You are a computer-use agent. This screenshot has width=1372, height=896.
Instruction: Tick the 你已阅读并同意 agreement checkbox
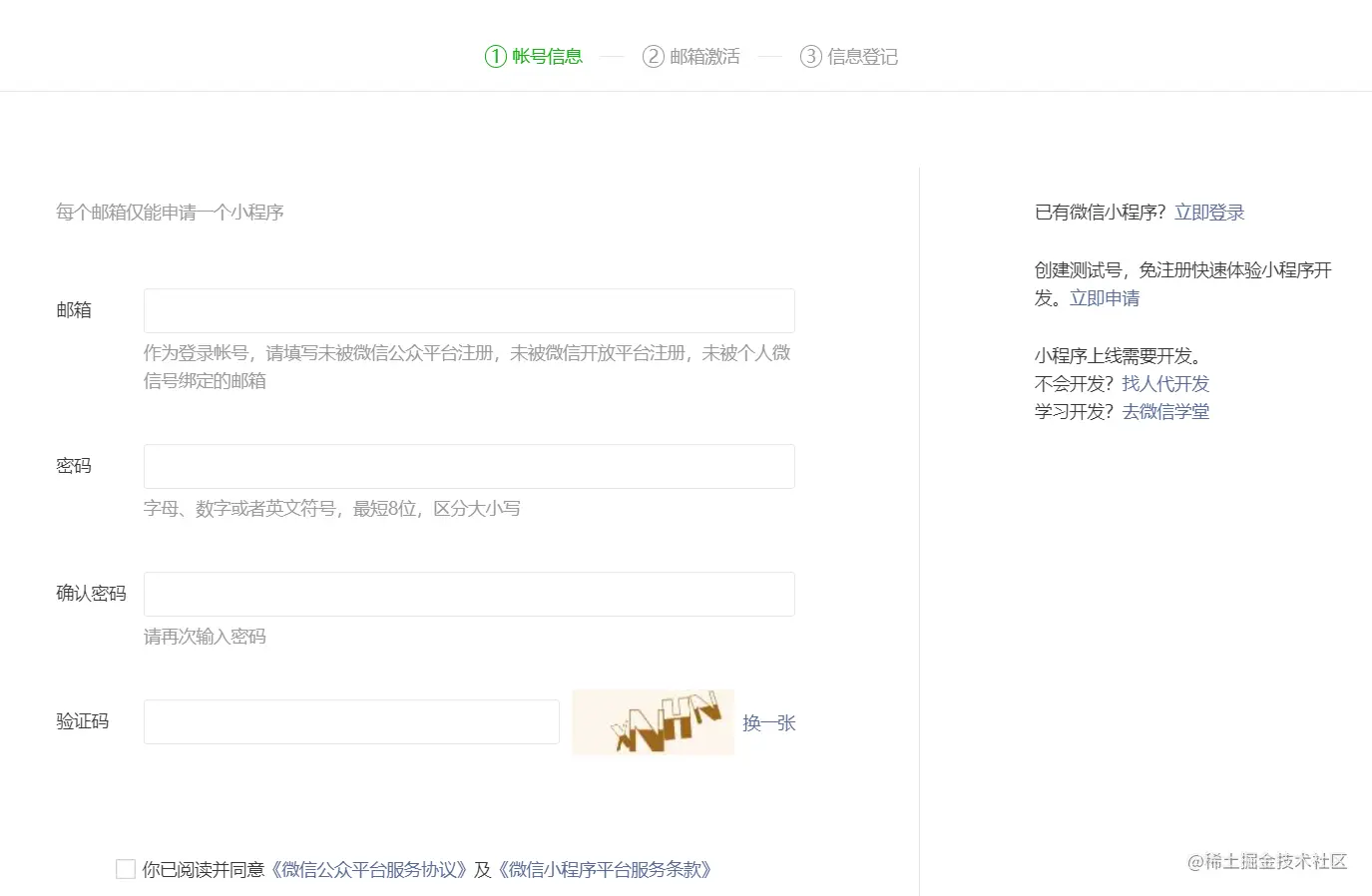(126, 869)
